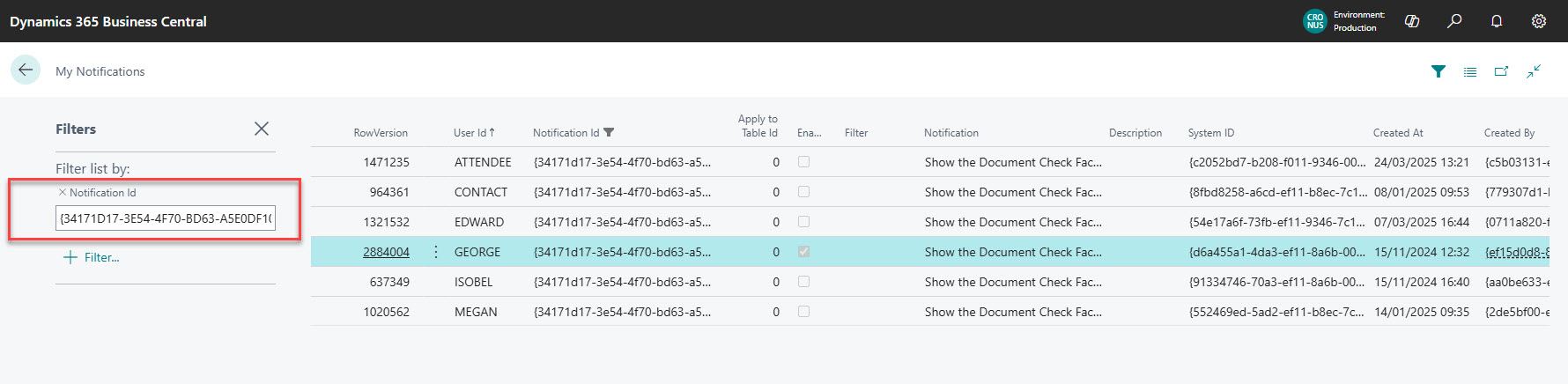Sort by the User Id column header

pyautogui.click(x=474, y=133)
